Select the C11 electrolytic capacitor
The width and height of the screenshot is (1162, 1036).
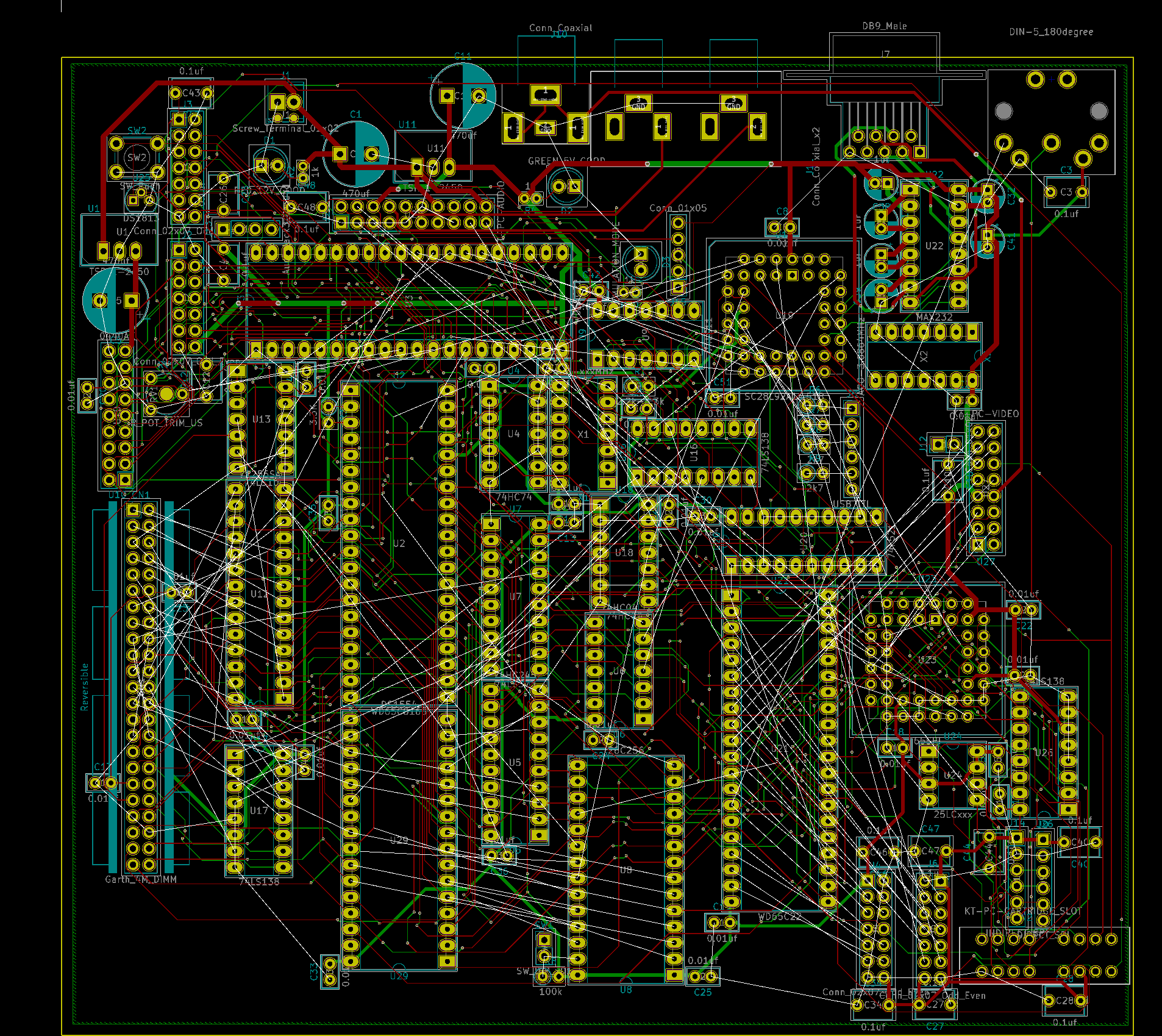click(x=463, y=96)
